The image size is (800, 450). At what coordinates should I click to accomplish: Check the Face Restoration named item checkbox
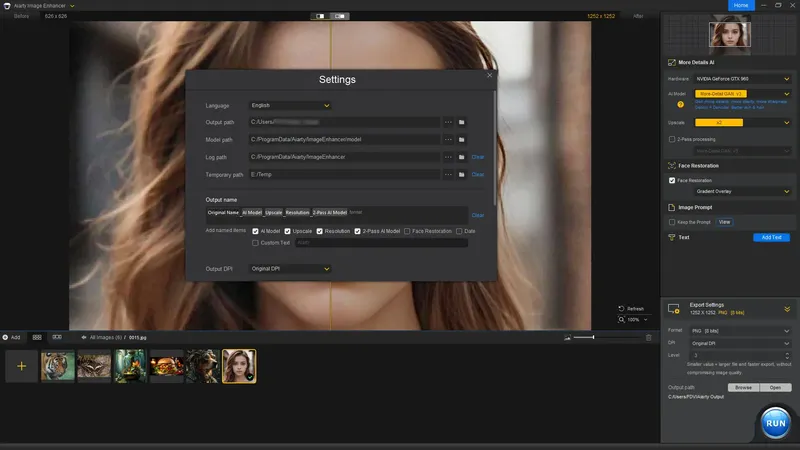407,231
